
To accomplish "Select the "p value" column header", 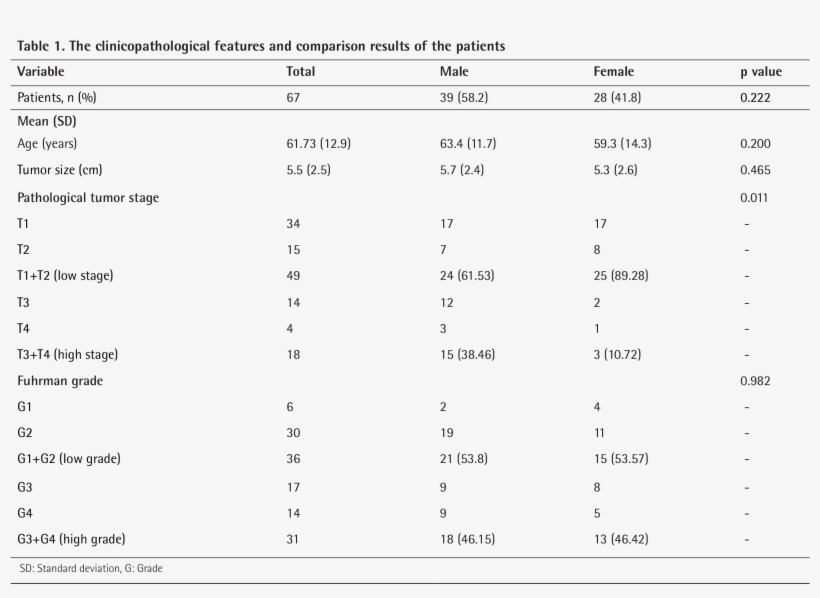I will [x=760, y=72].
